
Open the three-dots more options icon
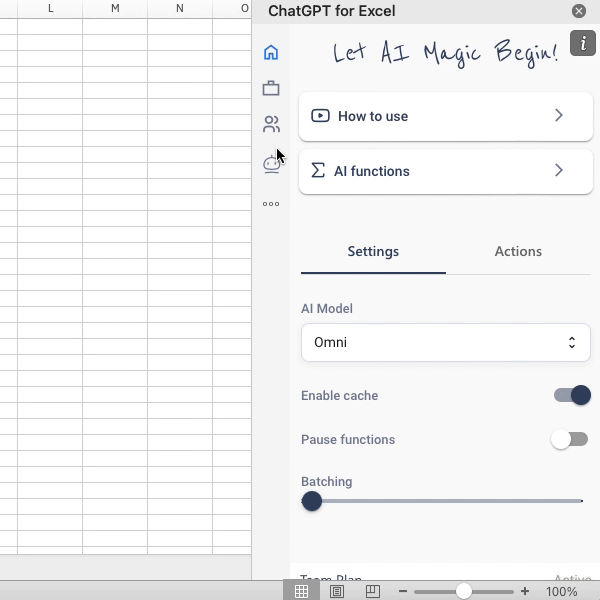click(x=271, y=204)
